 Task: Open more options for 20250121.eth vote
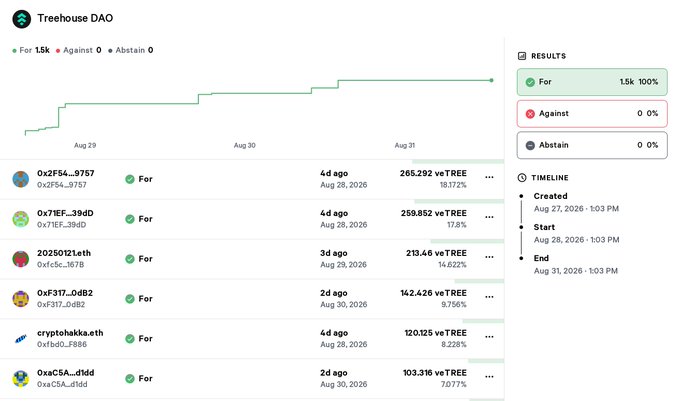click(489, 257)
